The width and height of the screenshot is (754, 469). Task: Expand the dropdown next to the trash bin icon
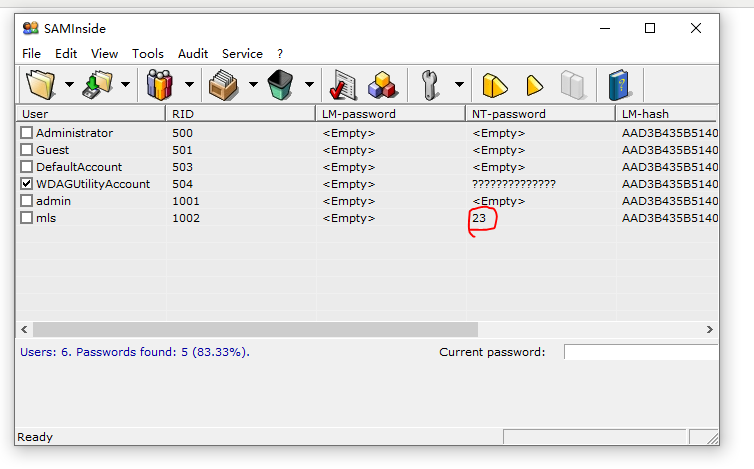[309, 85]
